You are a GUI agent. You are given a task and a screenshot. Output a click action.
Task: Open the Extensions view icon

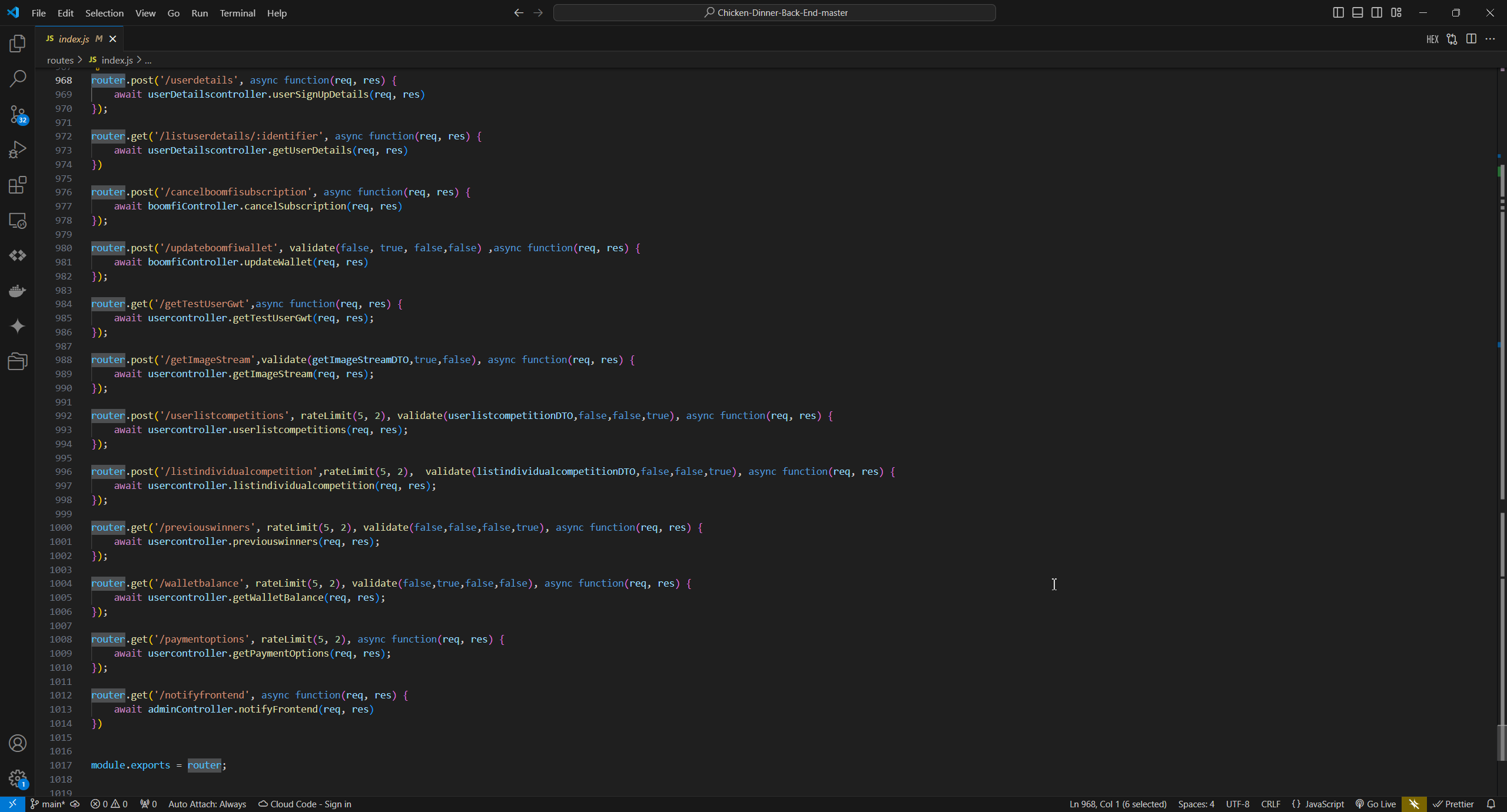coord(18,185)
